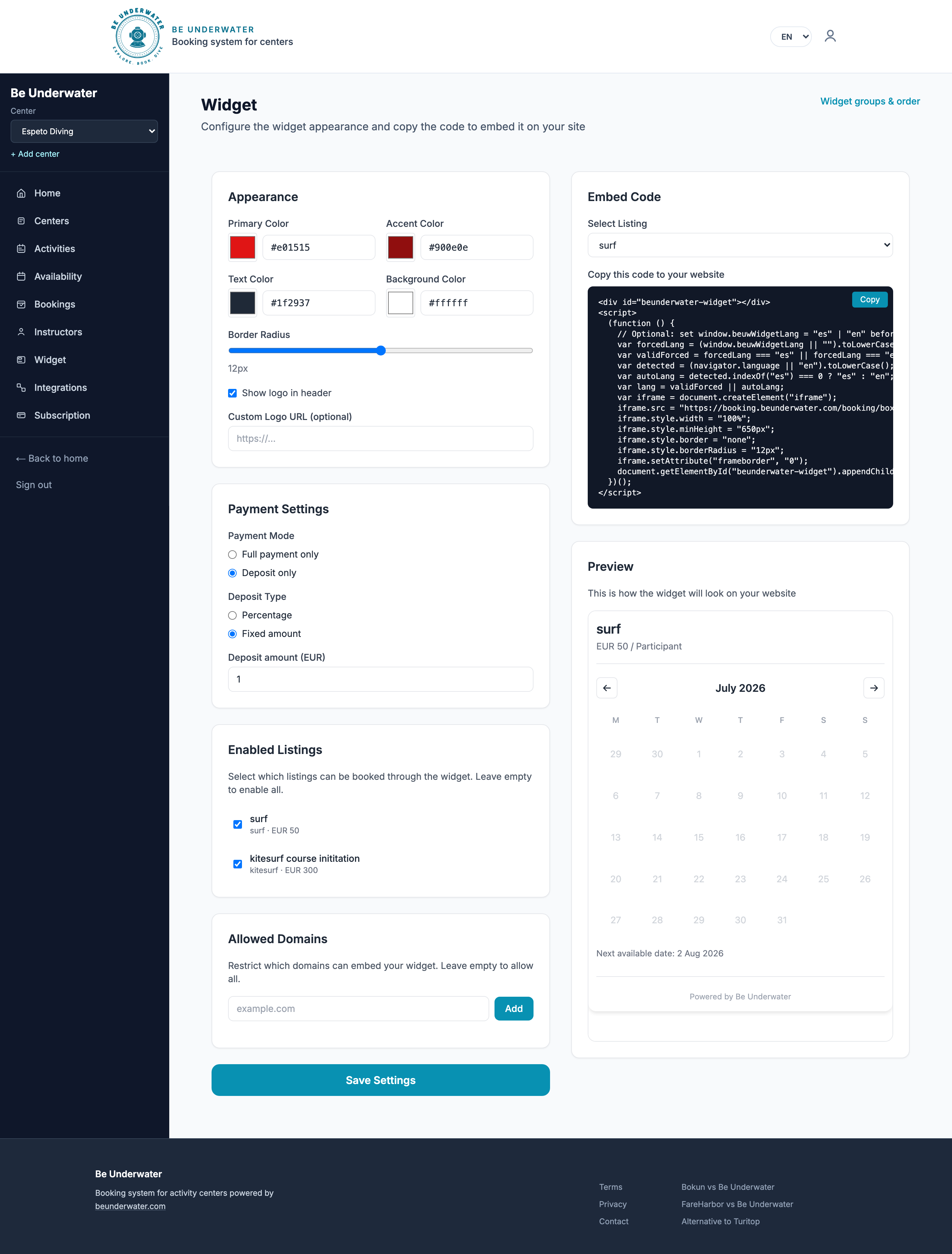Click the Save Settings button
Image resolution: width=952 pixels, height=1254 pixels.
(380, 1080)
